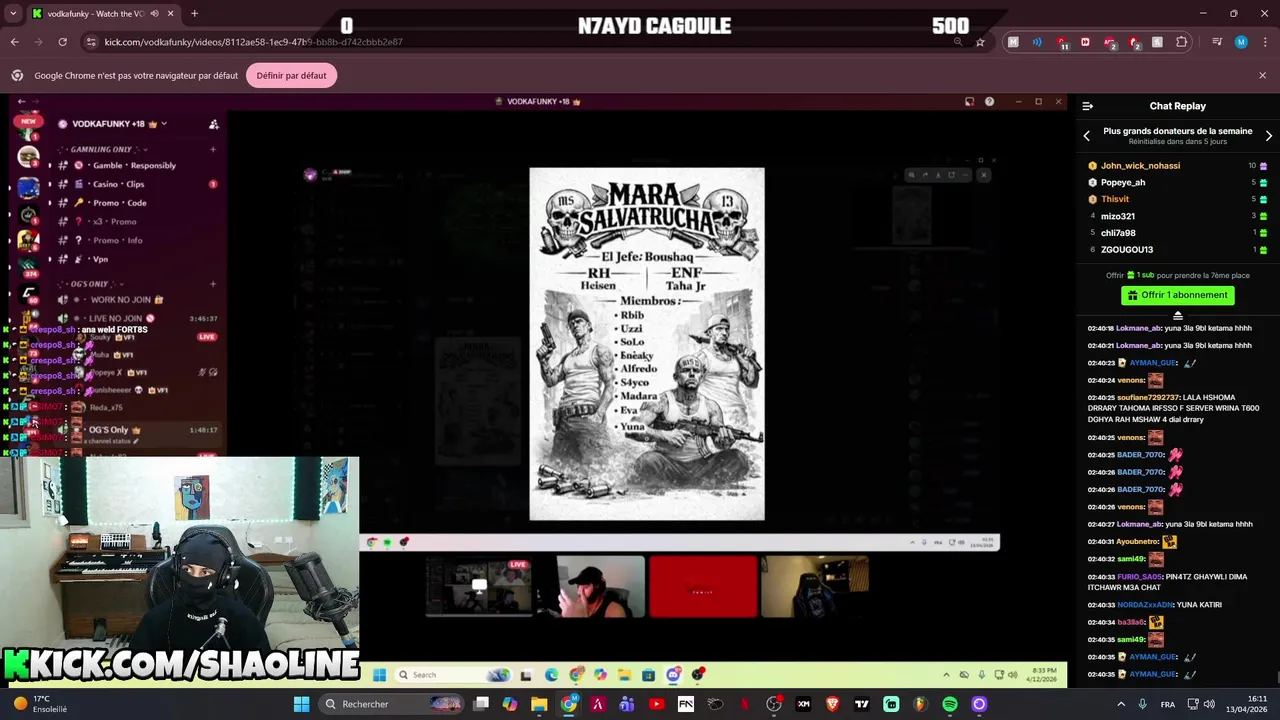Click the NEW server badge in Discord

point(28,121)
